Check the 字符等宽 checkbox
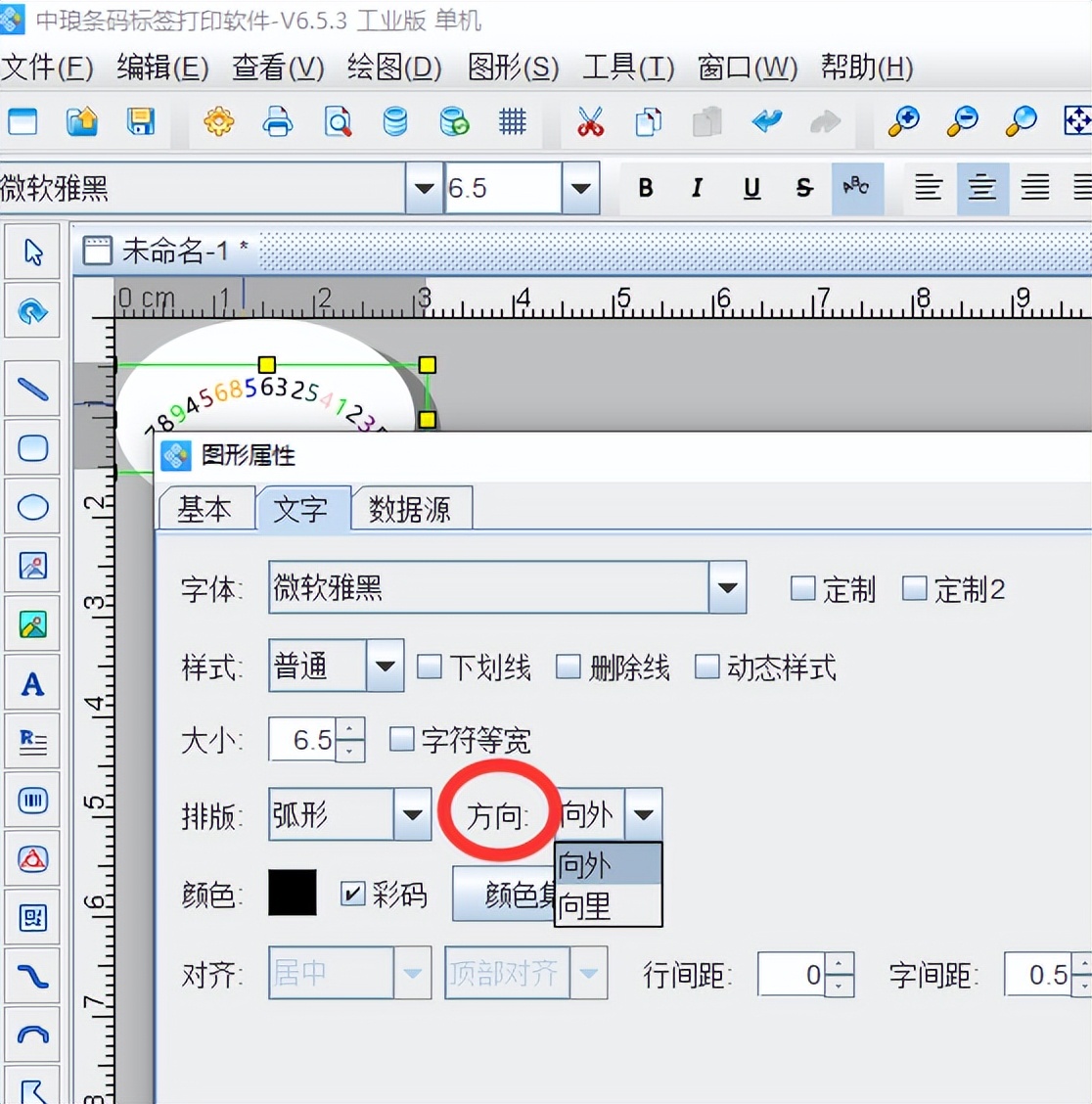 point(401,739)
